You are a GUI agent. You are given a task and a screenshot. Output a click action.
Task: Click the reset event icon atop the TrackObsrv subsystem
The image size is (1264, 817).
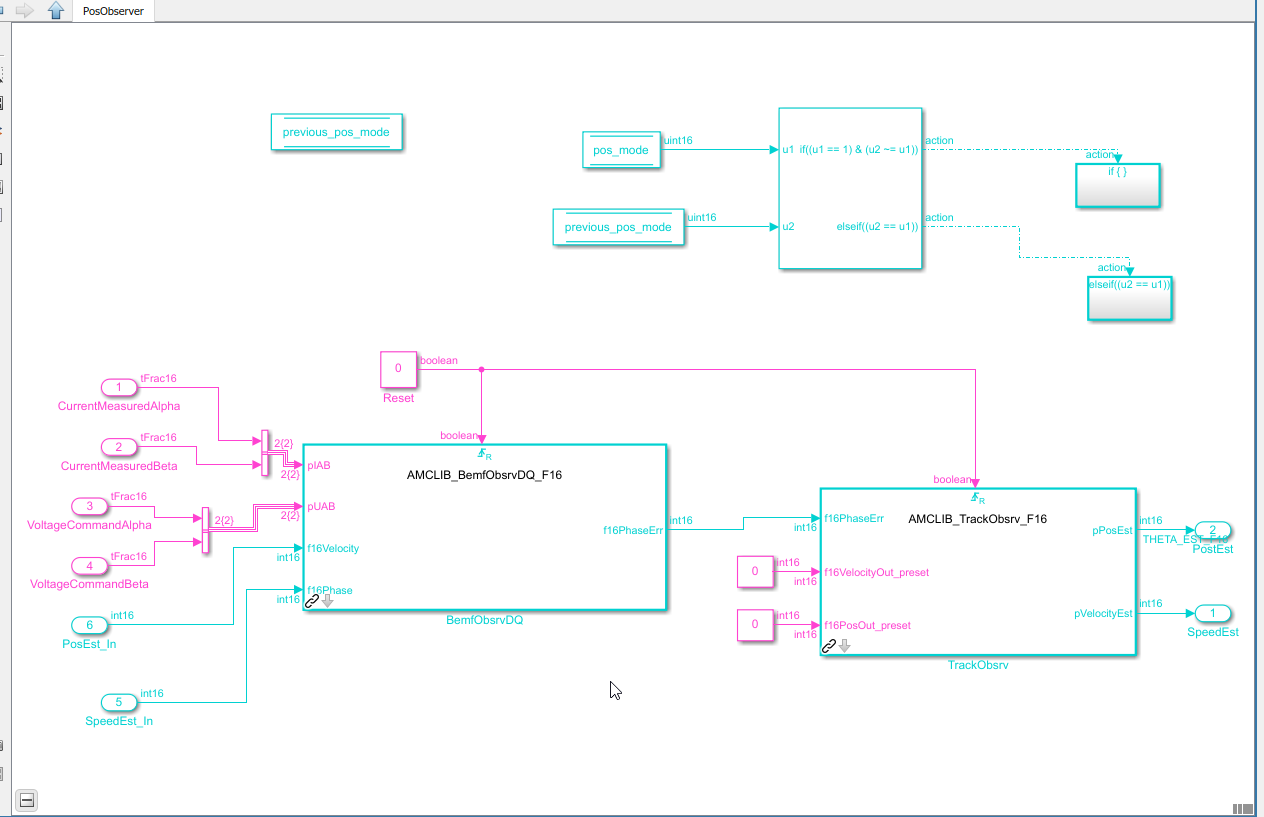tap(975, 496)
